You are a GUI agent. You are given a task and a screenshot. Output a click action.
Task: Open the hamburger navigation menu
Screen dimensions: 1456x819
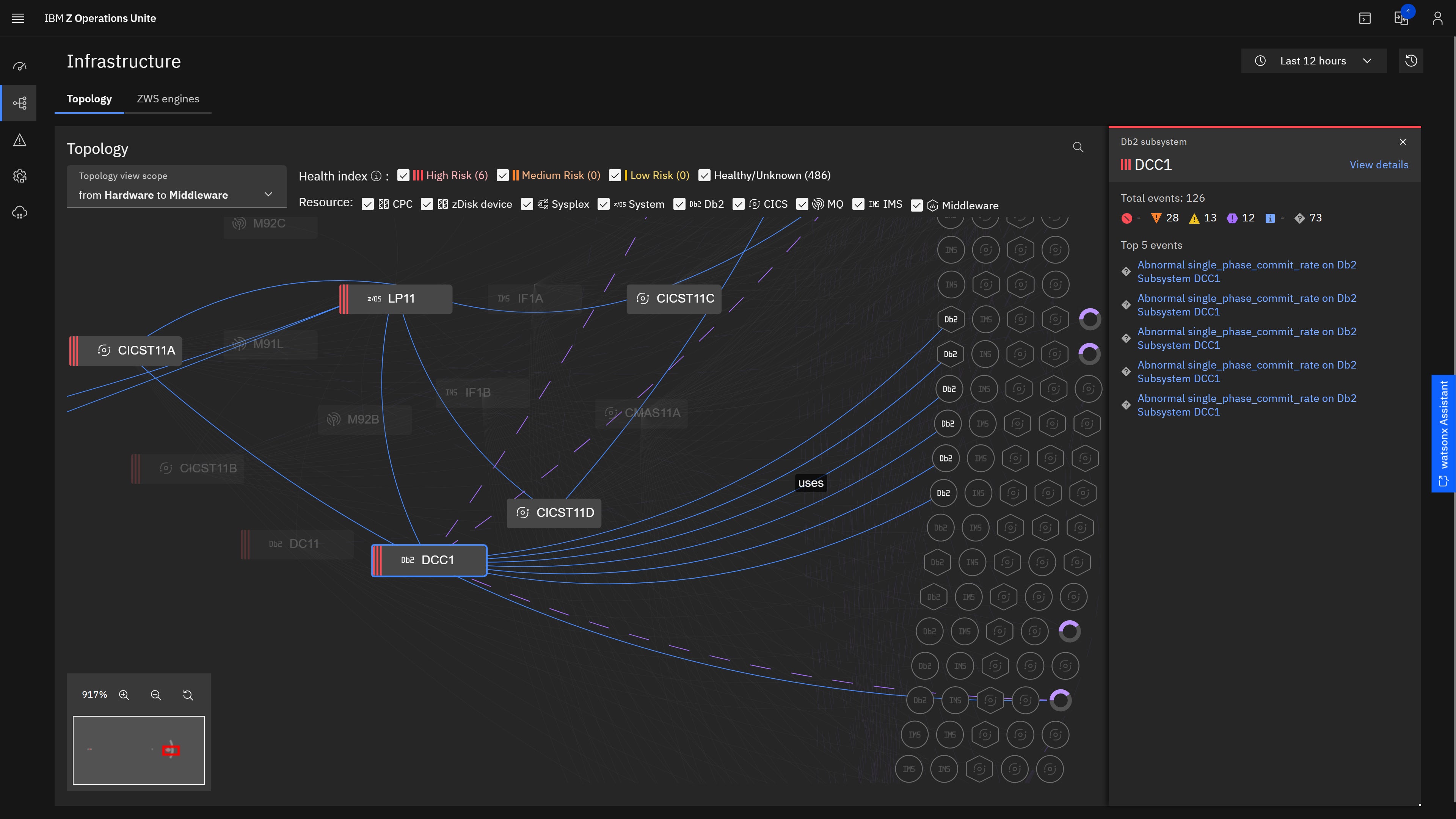tap(18, 18)
